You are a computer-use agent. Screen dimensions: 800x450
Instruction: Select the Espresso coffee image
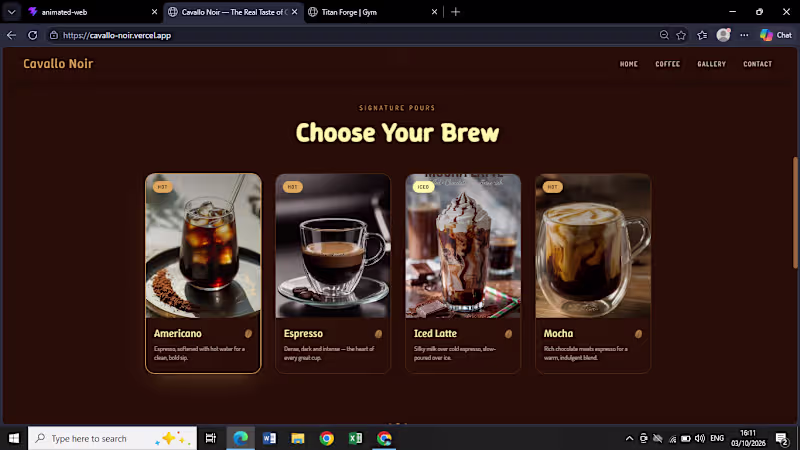(333, 246)
